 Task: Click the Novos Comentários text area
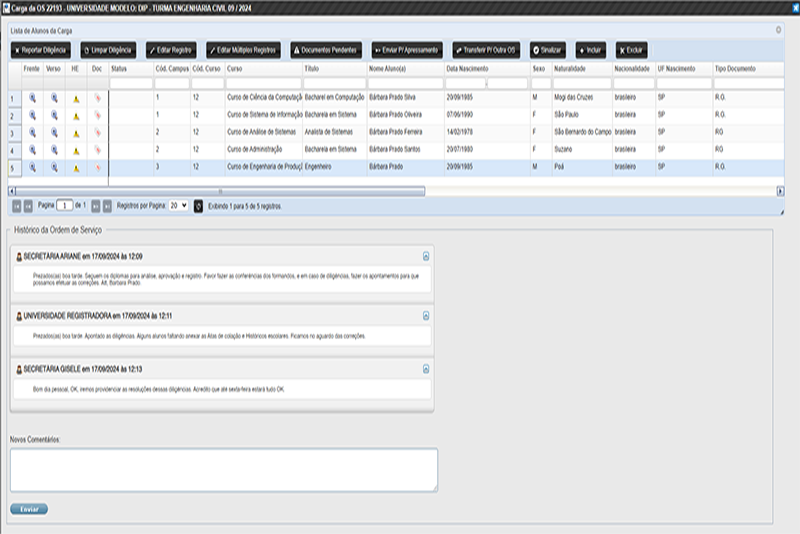pyautogui.click(x=223, y=469)
